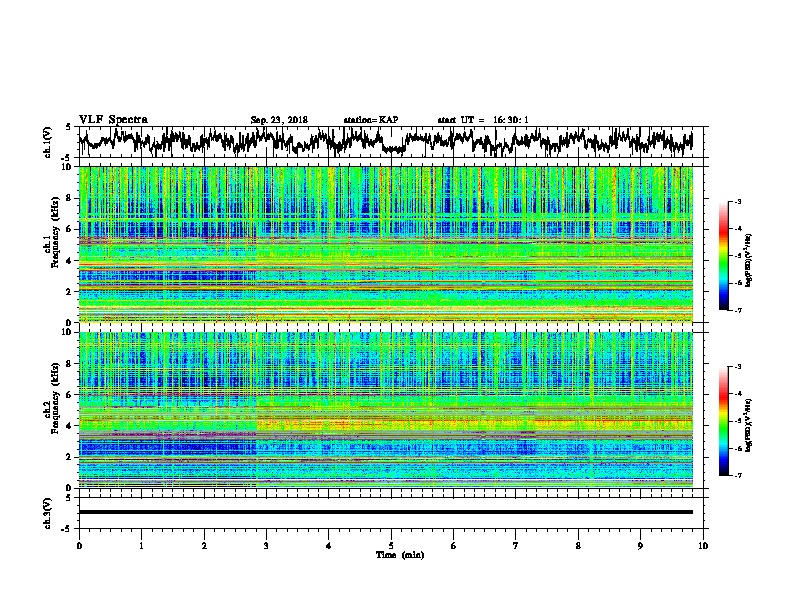The width and height of the screenshot is (792, 612).
Task: Click the ch.1 frequency tick label "4"
Action: [x=70, y=261]
